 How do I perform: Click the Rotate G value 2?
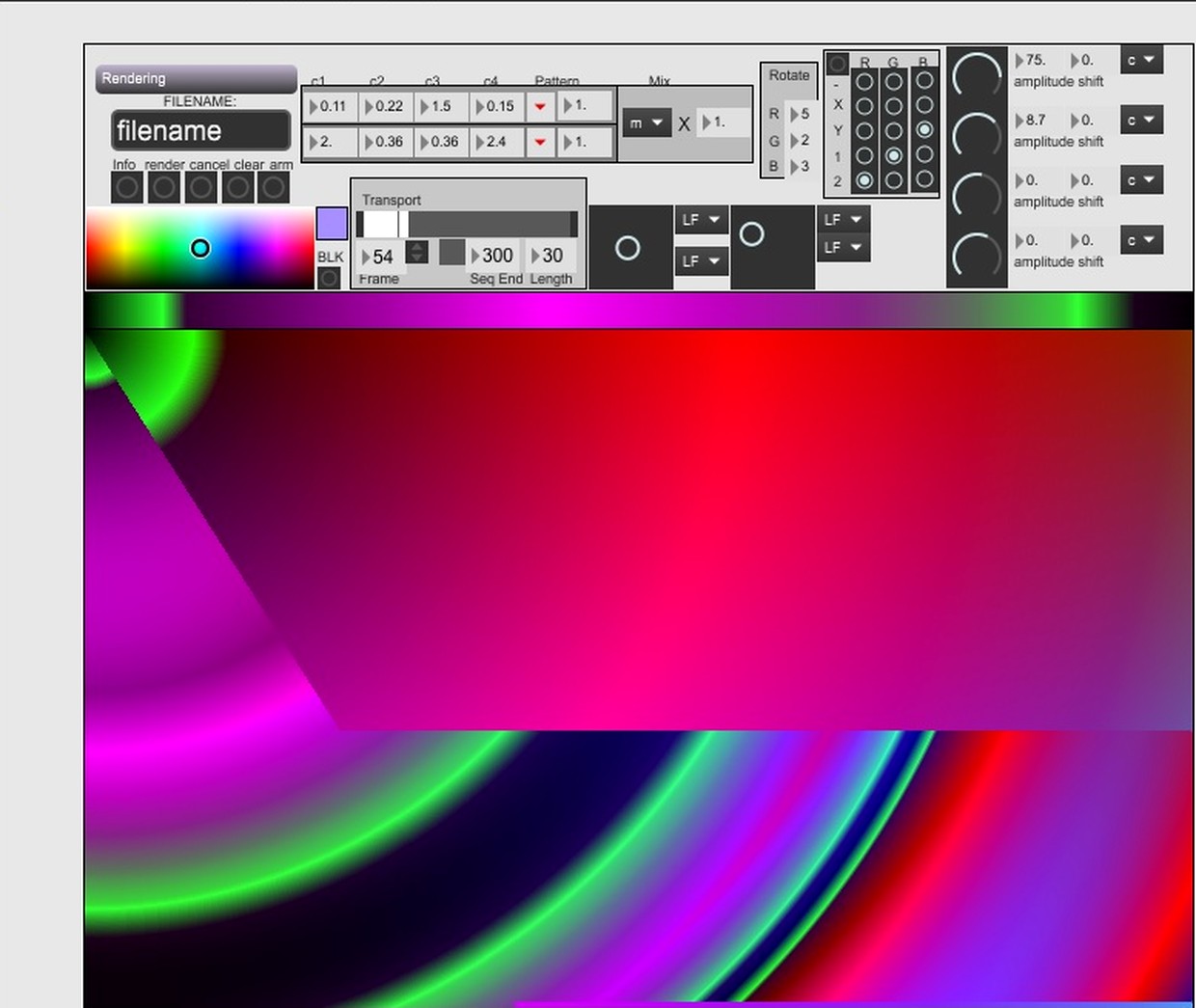tap(802, 140)
